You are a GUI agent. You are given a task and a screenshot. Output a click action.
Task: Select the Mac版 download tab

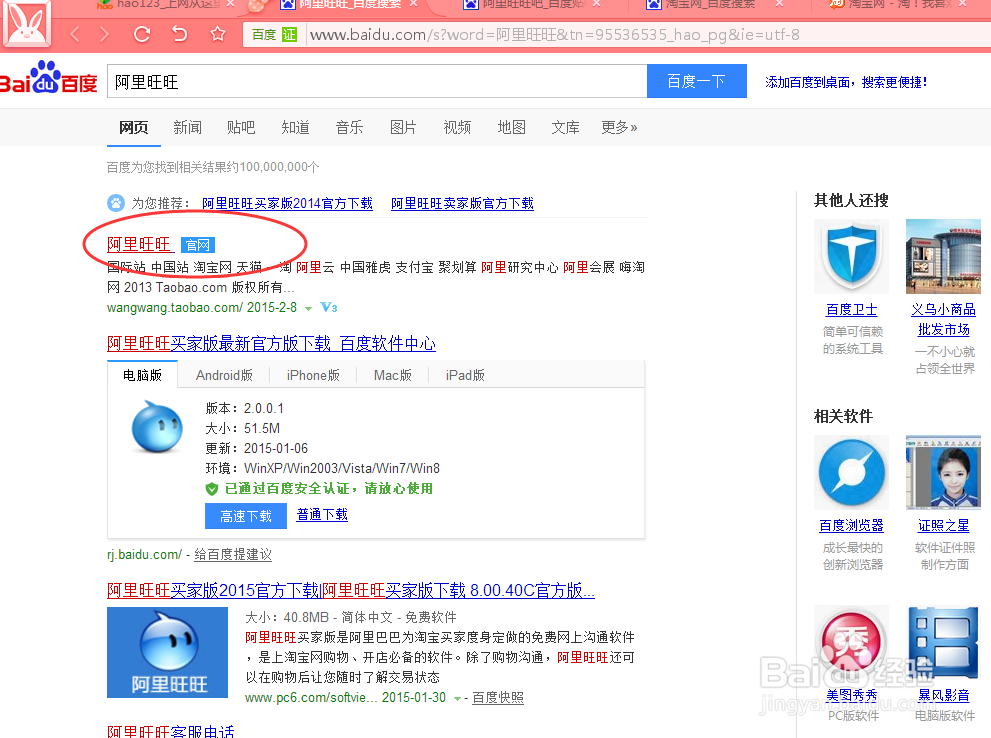pyautogui.click(x=392, y=375)
